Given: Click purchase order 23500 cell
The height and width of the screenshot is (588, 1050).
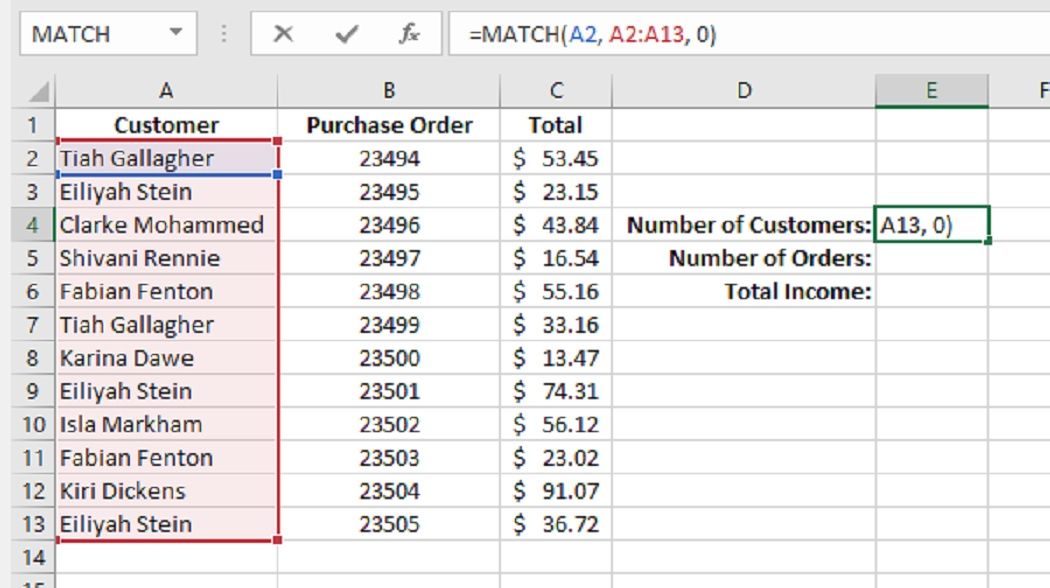Looking at the screenshot, I should [388, 358].
